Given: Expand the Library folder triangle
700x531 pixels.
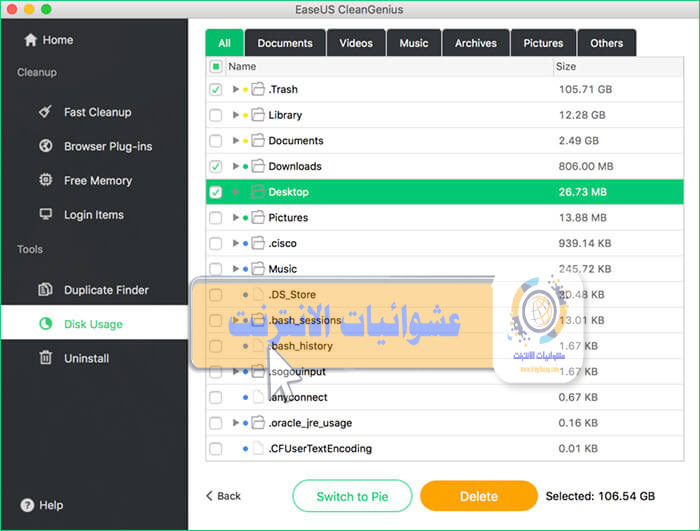Looking at the screenshot, I should 236,115.
